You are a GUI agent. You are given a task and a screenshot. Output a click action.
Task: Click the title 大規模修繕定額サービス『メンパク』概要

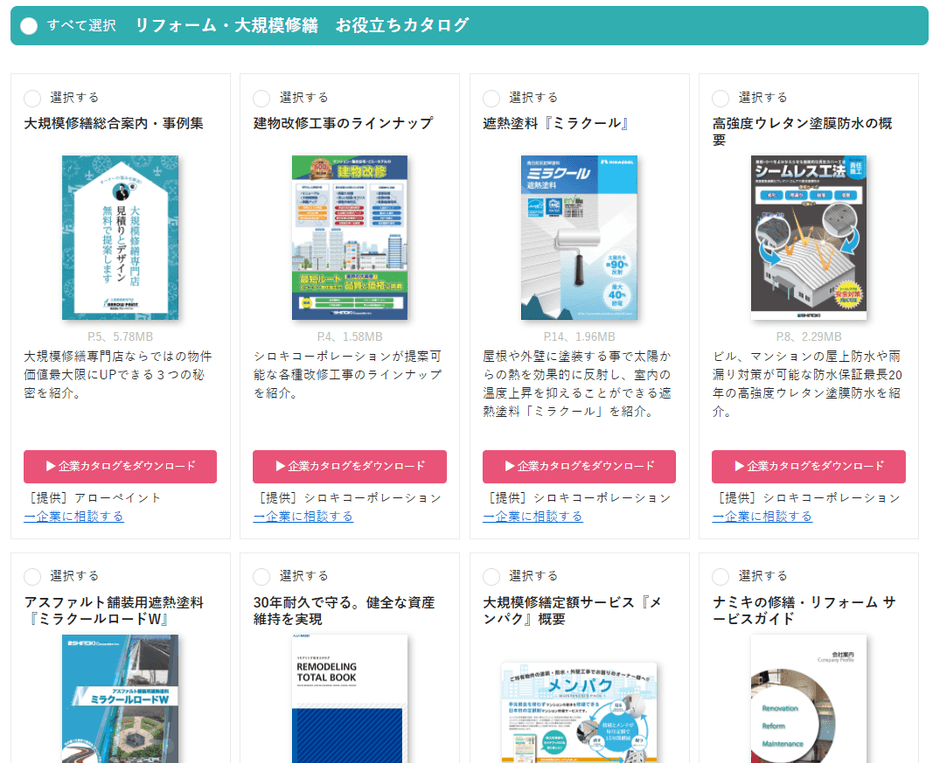tap(572, 610)
